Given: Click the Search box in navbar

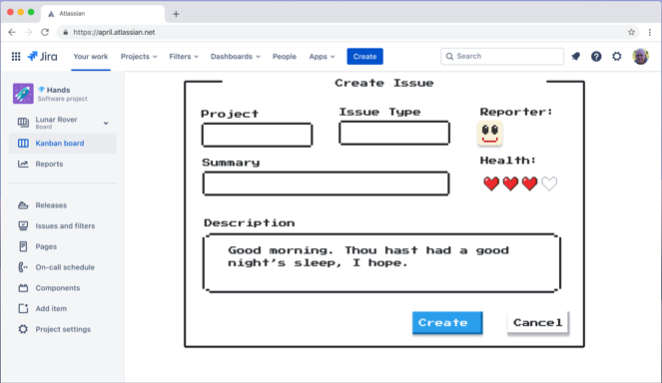Looking at the screenshot, I should tap(502, 56).
